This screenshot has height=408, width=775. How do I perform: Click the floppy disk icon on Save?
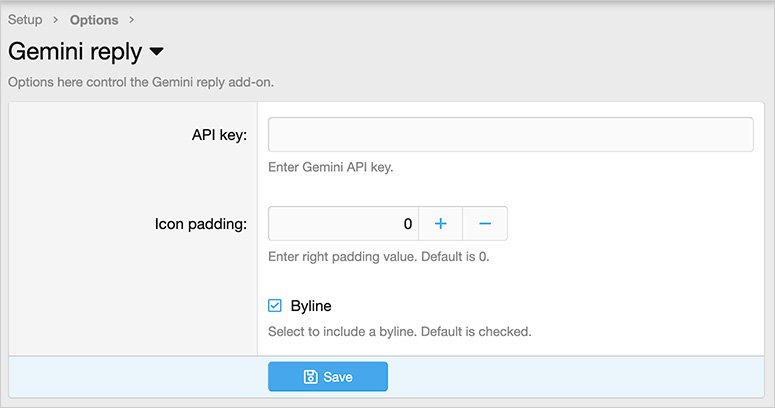(x=310, y=377)
